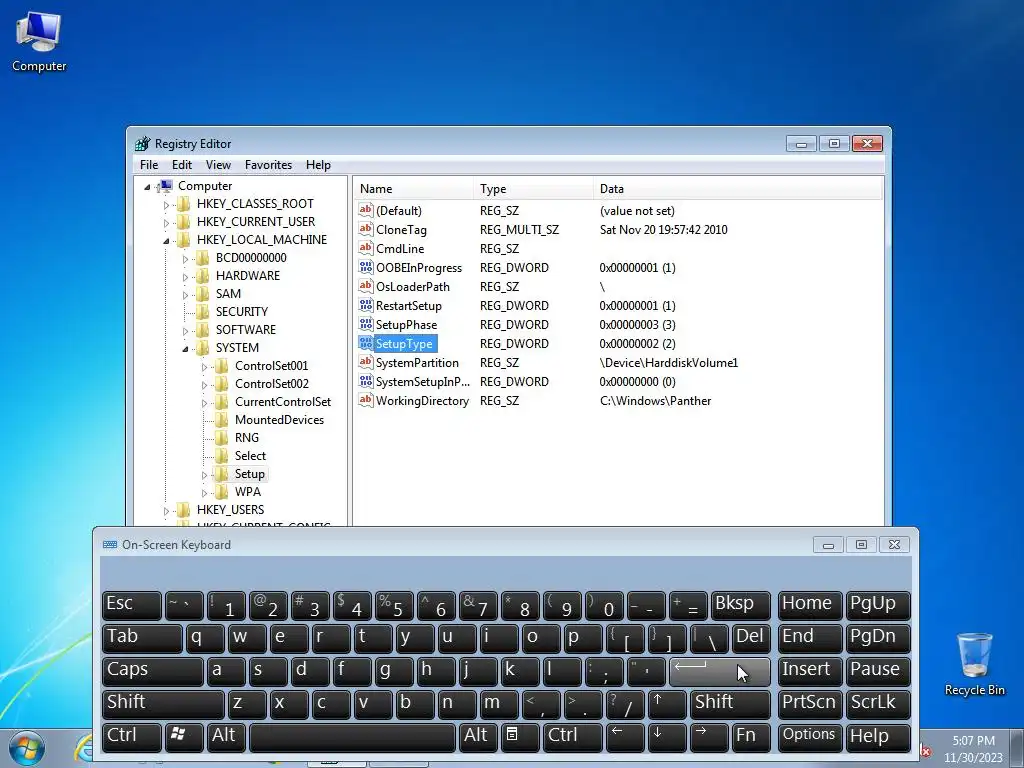
Task: Click the (Default) string value icon
Action: 366,210
